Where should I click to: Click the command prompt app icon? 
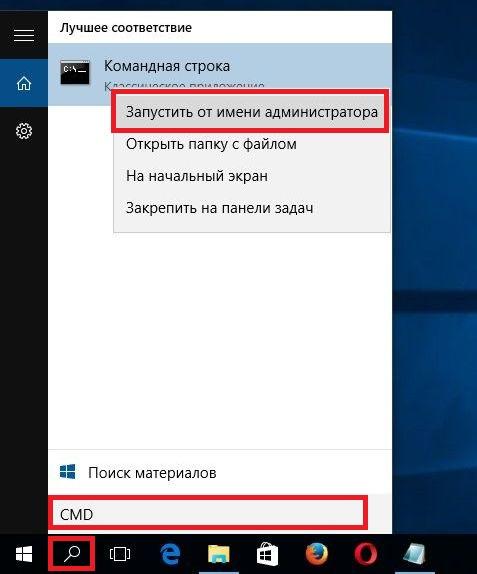click(75, 72)
